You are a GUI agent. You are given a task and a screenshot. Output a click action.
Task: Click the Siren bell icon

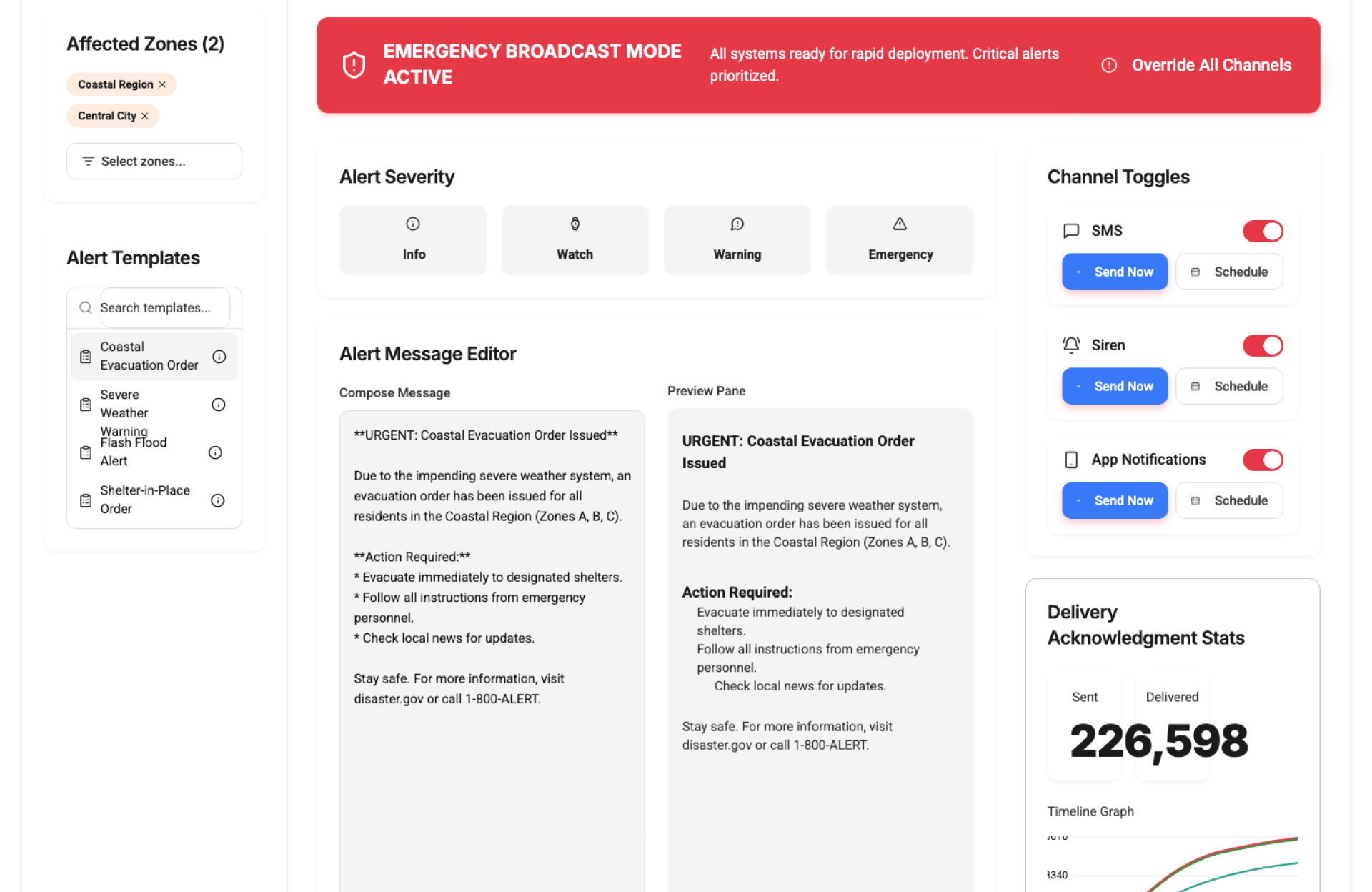click(x=1070, y=345)
